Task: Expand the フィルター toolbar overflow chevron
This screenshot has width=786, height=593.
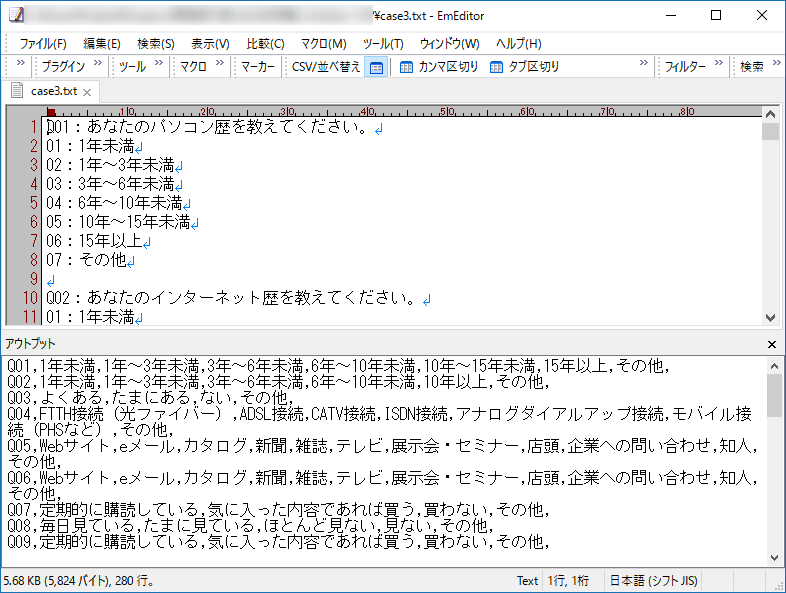Action: point(719,63)
